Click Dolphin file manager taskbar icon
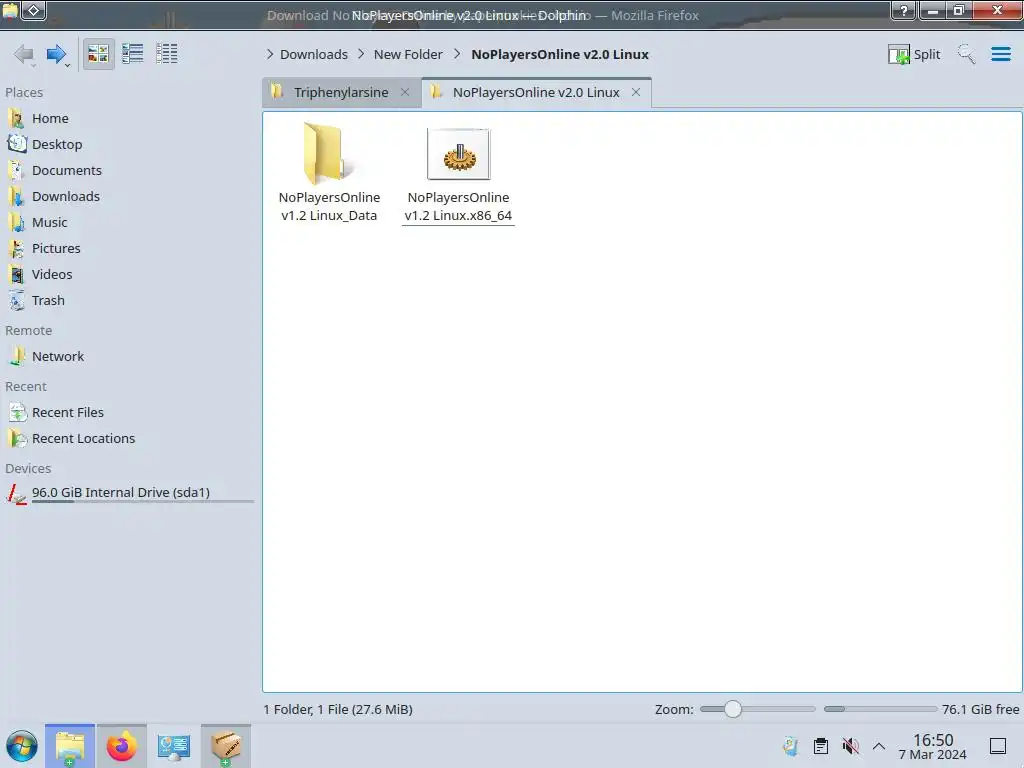The height and width of the screenshot is (768, 1024). point(70,746)
